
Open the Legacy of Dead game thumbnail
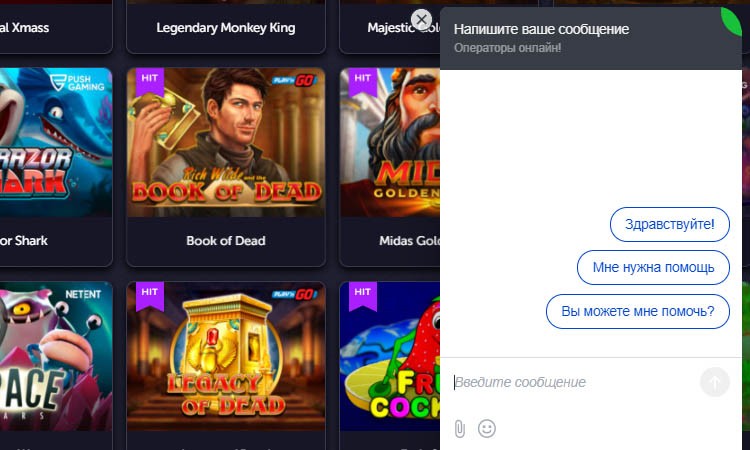pyautogui.click(x=226, y=356)
